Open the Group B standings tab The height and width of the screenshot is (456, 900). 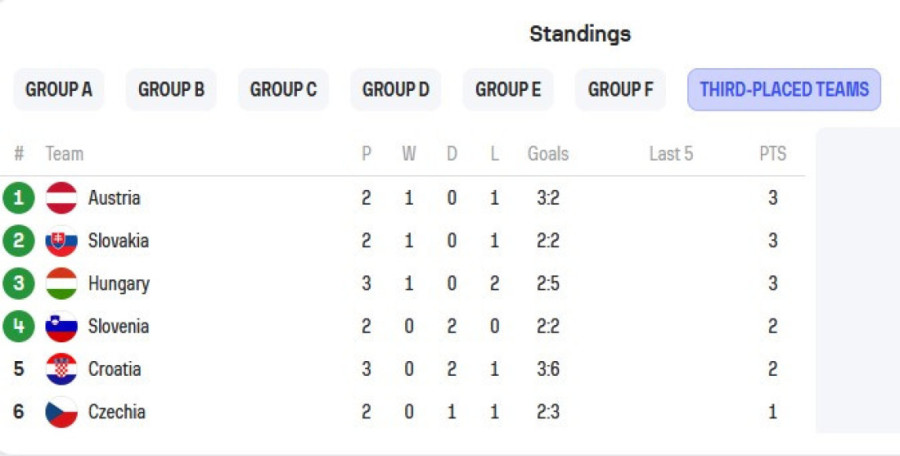(x=171, y=90)
